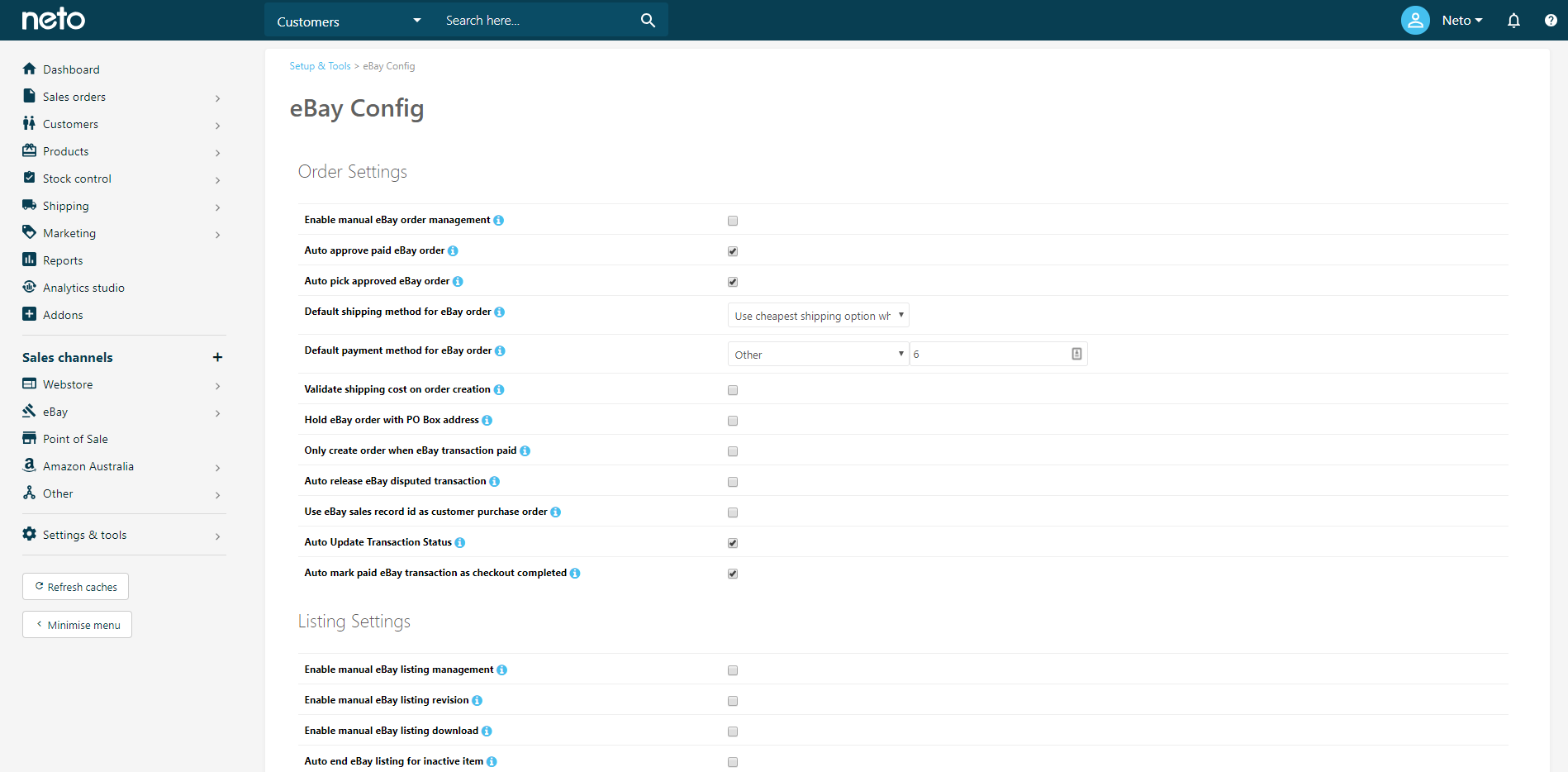Open Marketing menu item

(69, 233)
